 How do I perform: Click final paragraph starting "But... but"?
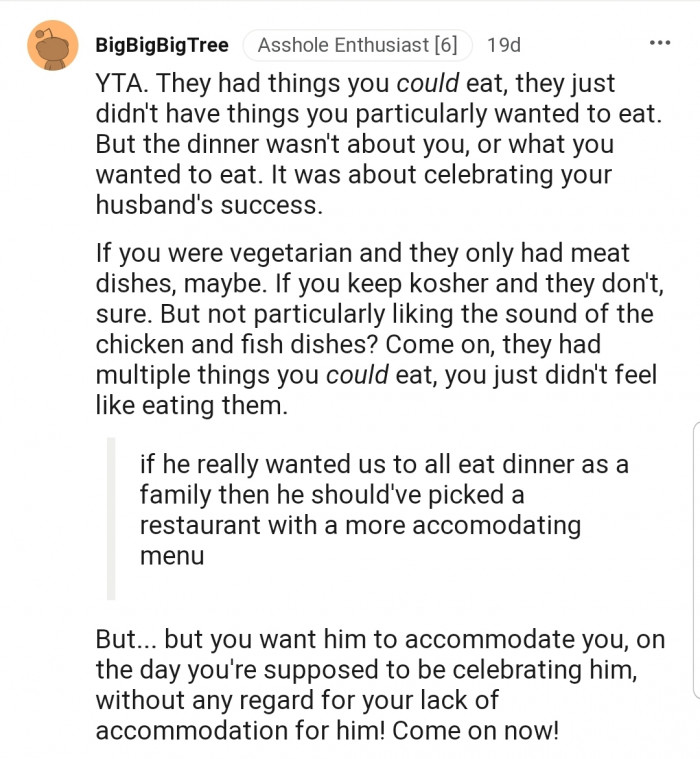380,685
